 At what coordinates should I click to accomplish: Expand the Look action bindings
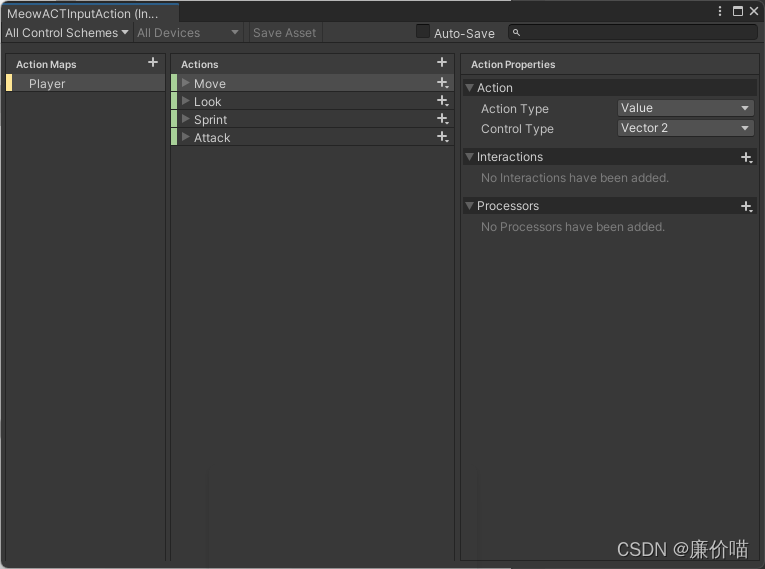185,101
